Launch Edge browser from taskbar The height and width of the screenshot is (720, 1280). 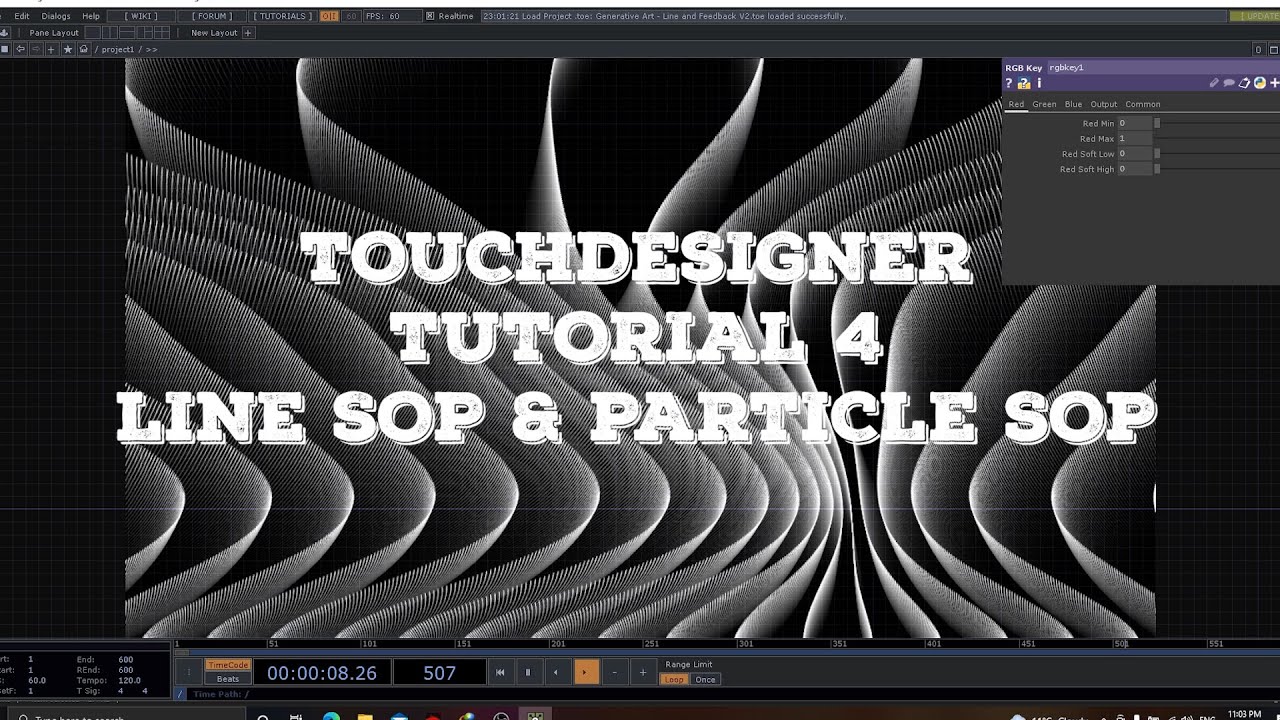[x=331, y=716]
